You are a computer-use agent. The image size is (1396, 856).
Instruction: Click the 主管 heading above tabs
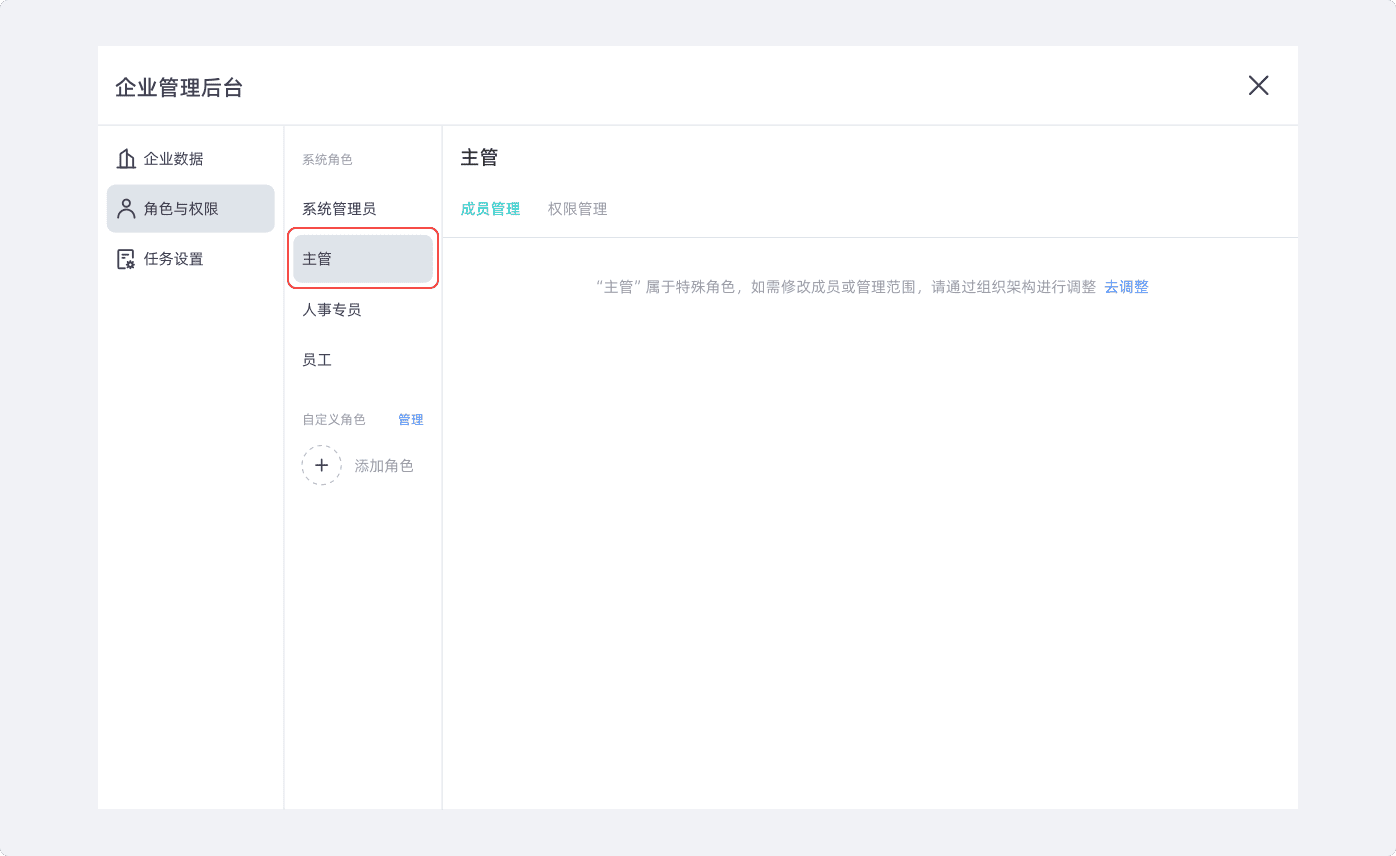coord(479,157)
